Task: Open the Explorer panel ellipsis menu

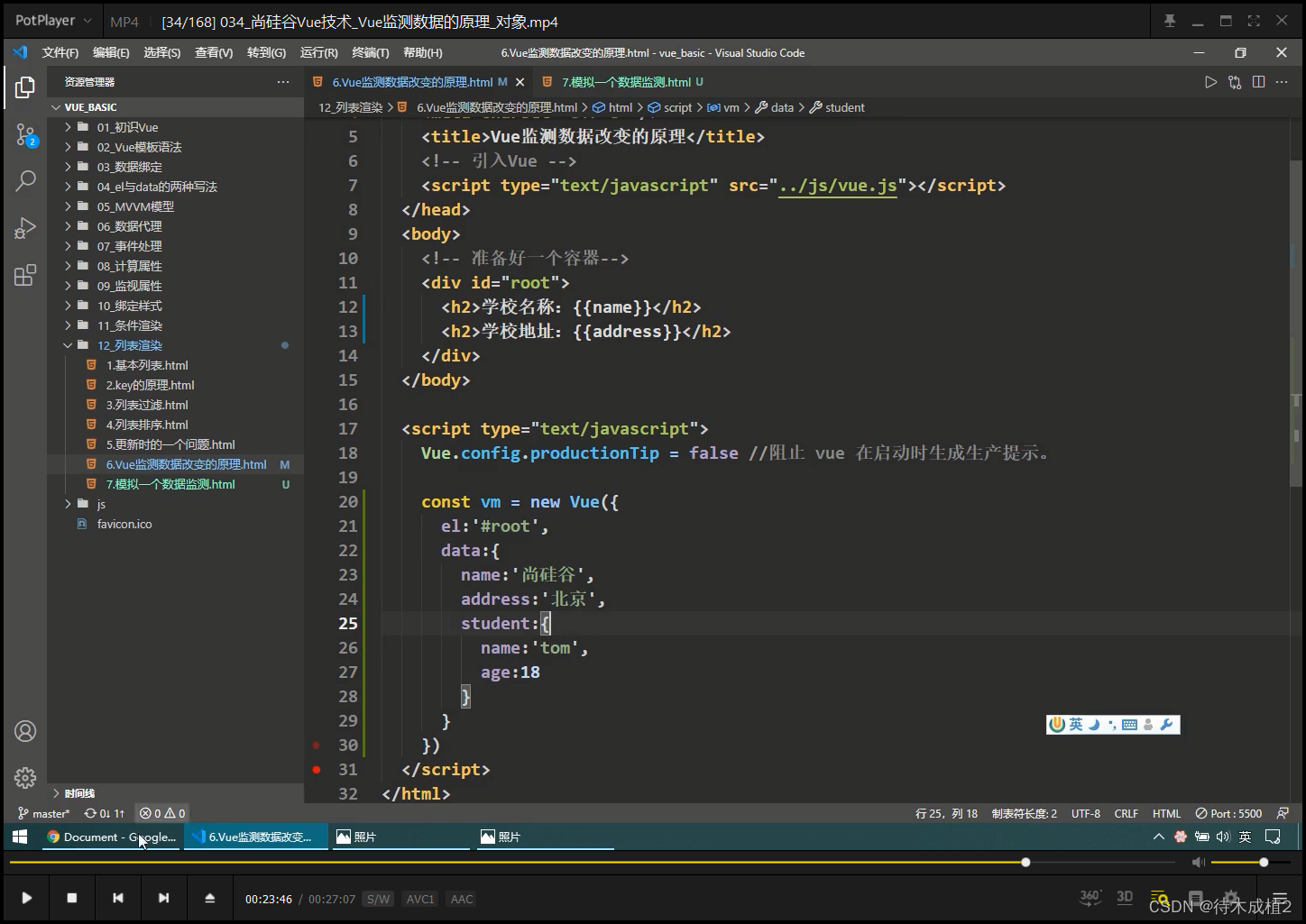Action: (x=283, y=82)
